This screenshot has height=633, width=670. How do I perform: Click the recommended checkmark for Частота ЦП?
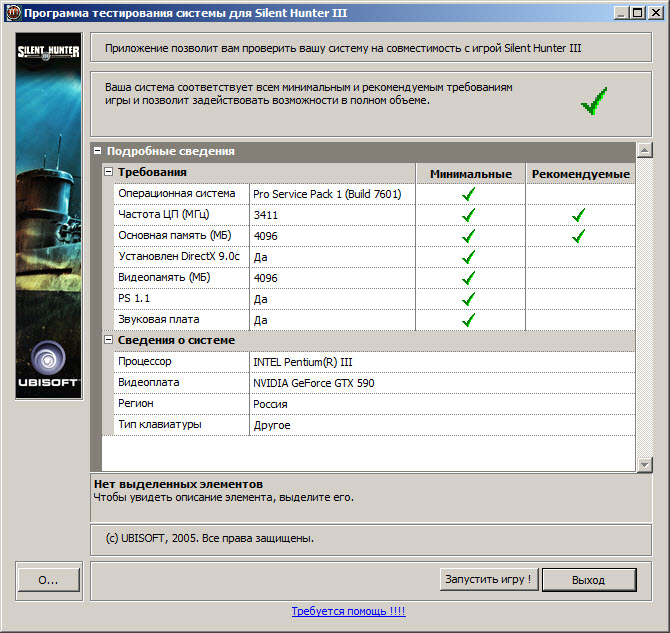579,215
